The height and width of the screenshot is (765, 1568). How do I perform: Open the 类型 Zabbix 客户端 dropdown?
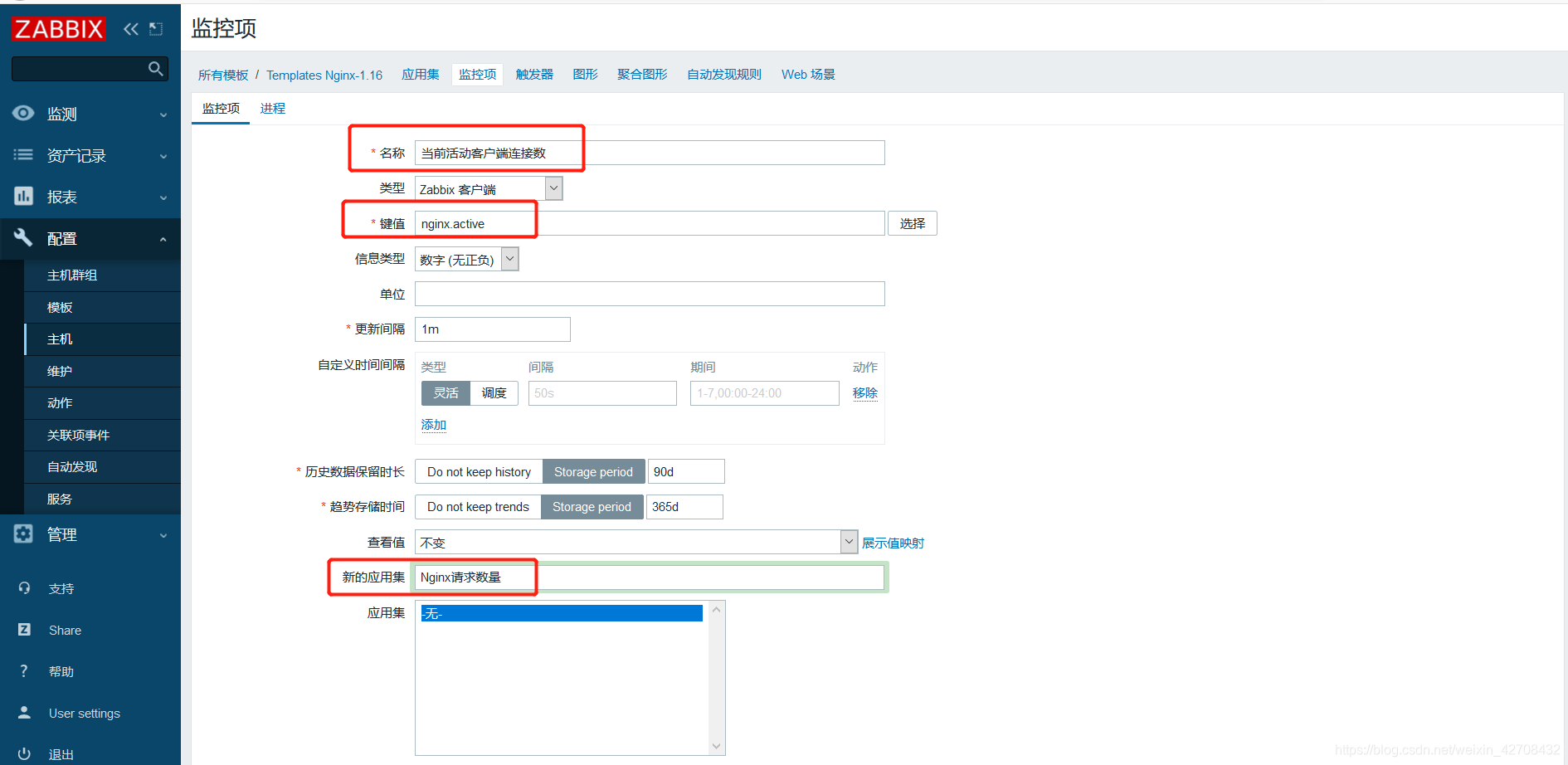click(489, 188)
